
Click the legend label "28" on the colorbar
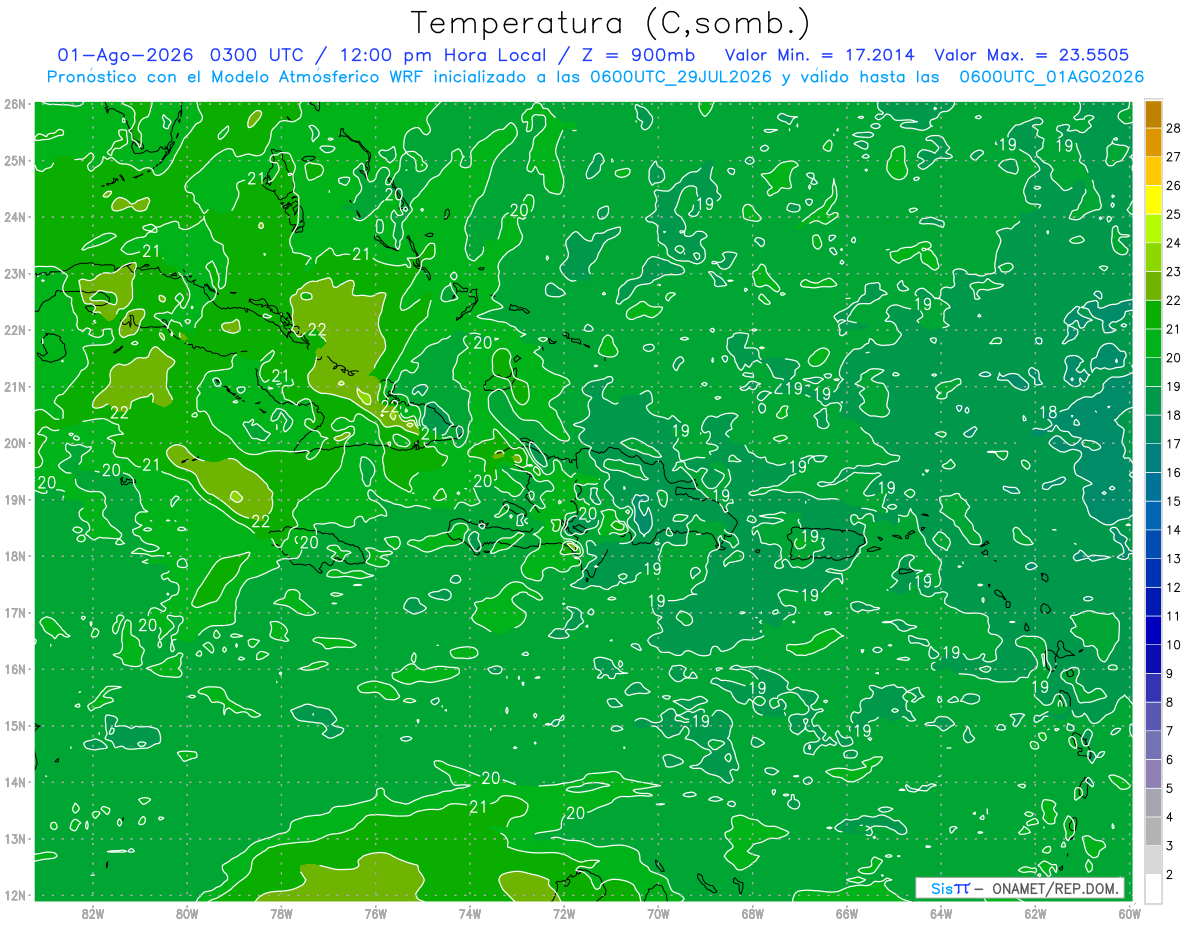pos(1175,128)
